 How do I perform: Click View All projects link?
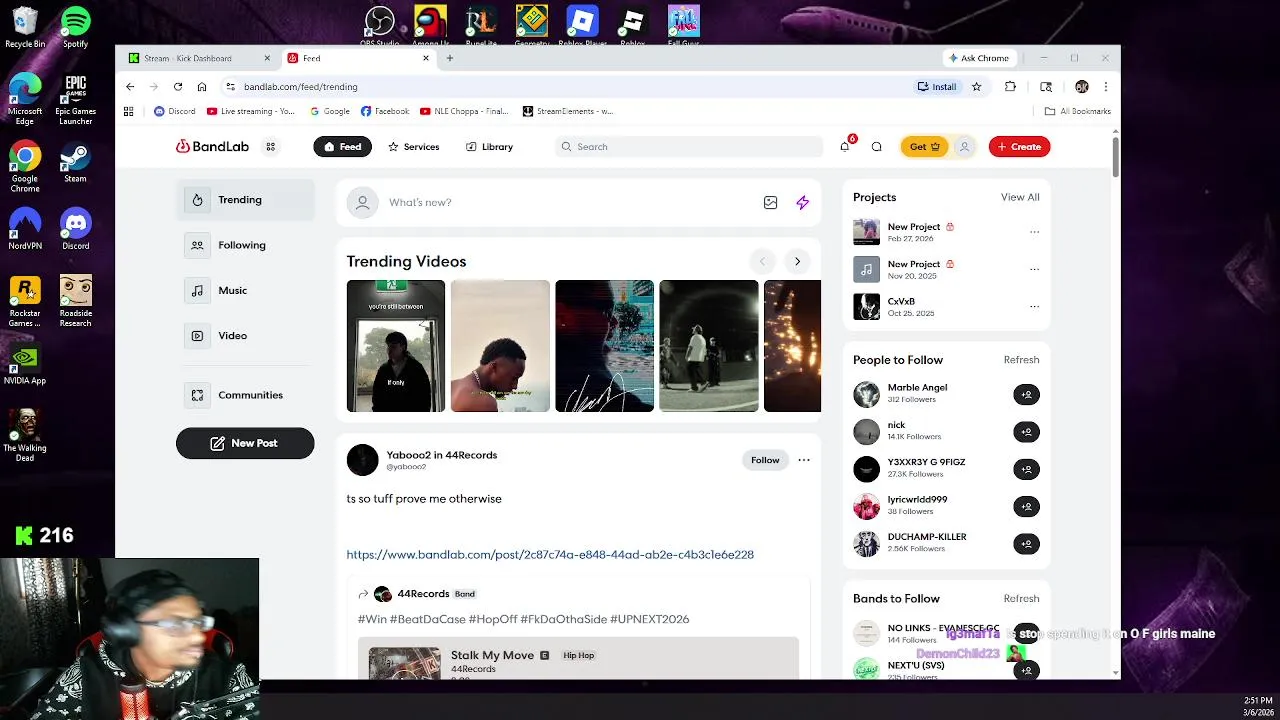(x=1020, y=197)
